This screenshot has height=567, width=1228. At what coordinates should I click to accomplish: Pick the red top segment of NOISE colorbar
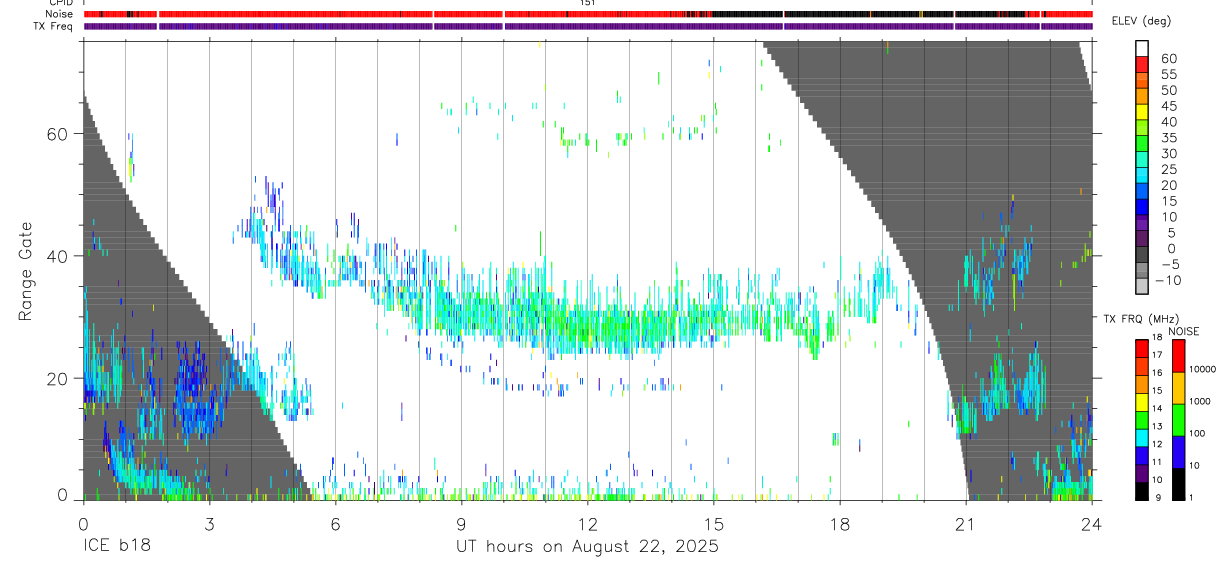1178,356
